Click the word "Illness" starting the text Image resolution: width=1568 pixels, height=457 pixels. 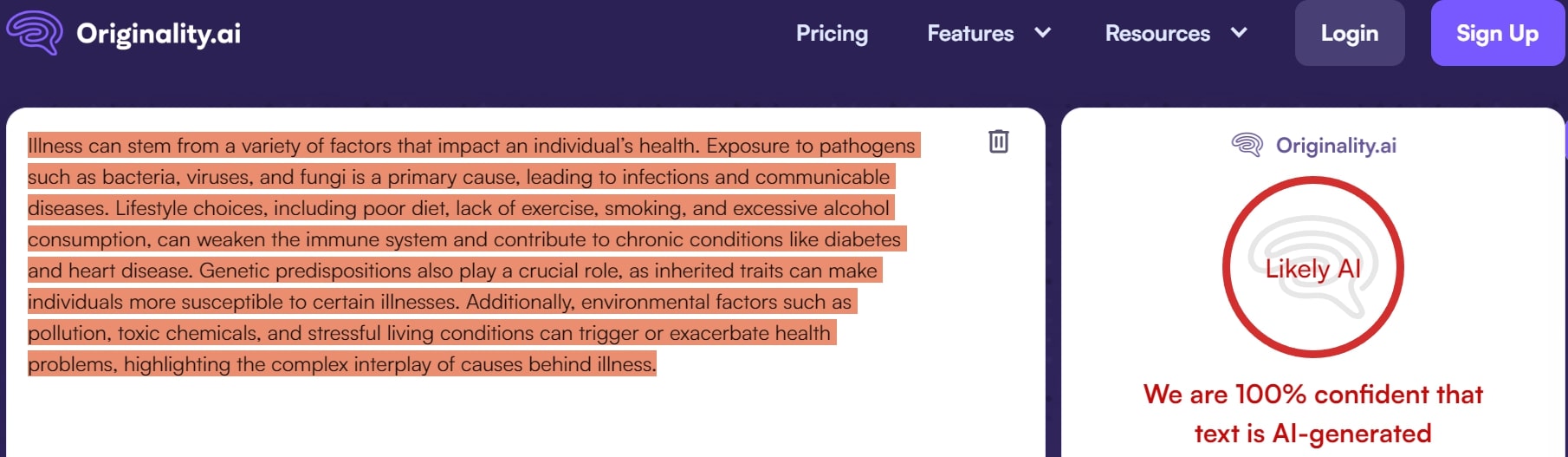55,146
